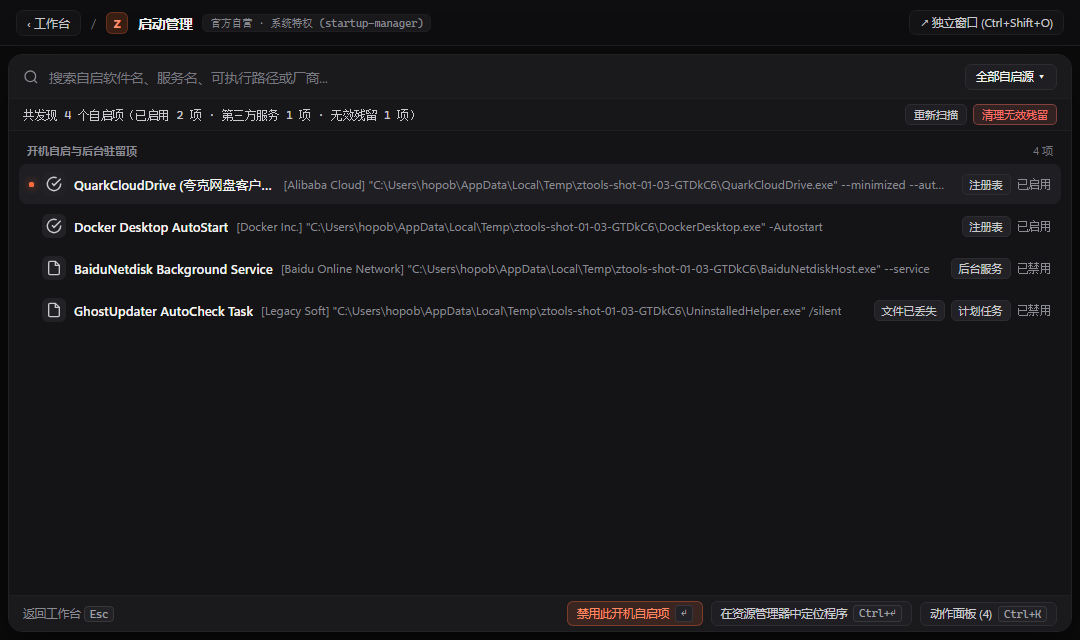Click 已禁用 status on BaiduNetdisk row

(x=1034, y=269)
